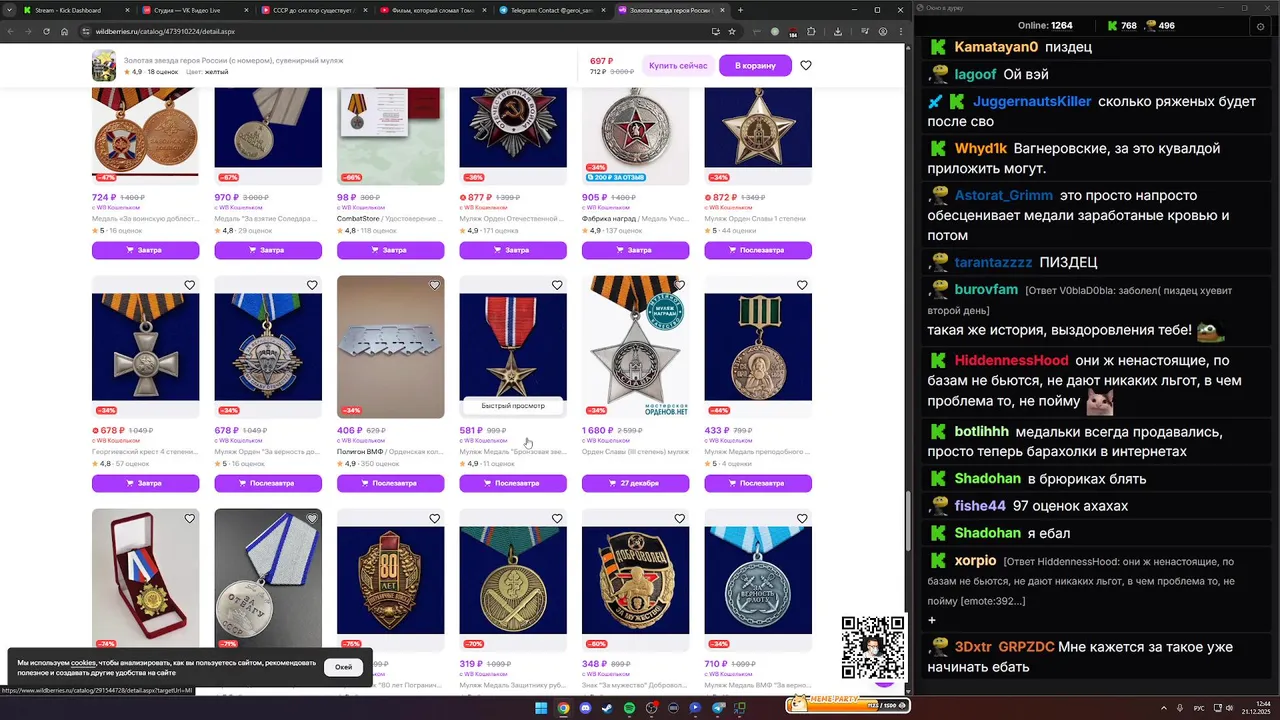This screenshot has width=1280, height=720.
Task: Add Золотая звезда product to favorites
Action: coord(806,66)
